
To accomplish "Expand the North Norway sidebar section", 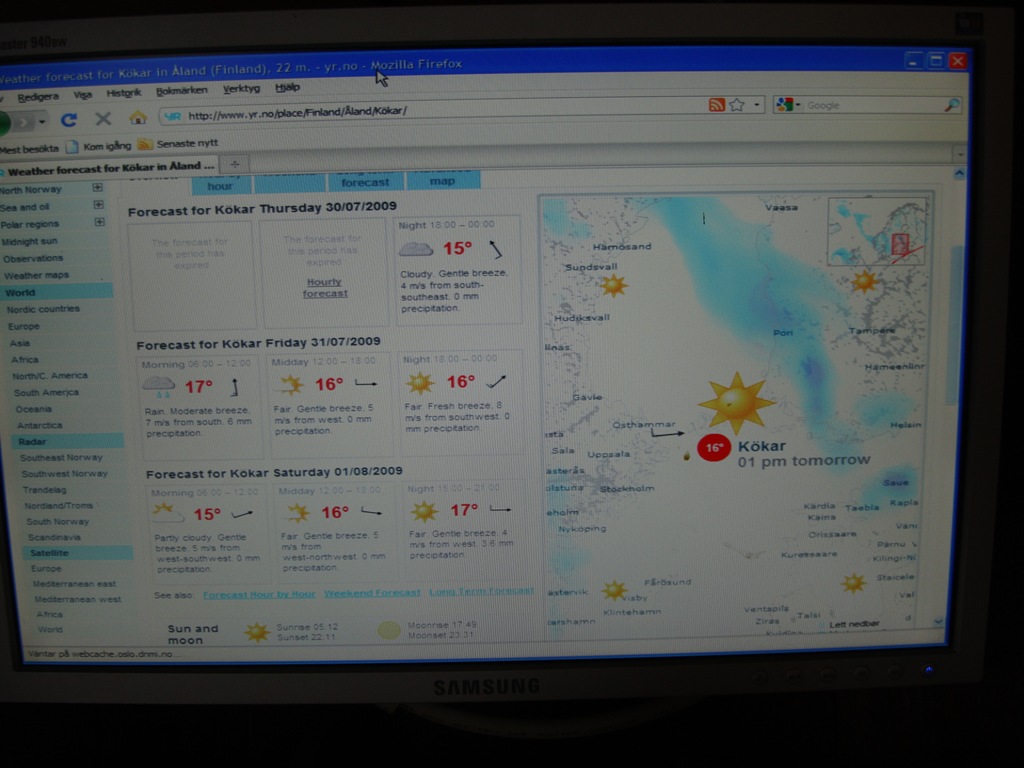I will [98, 188].
